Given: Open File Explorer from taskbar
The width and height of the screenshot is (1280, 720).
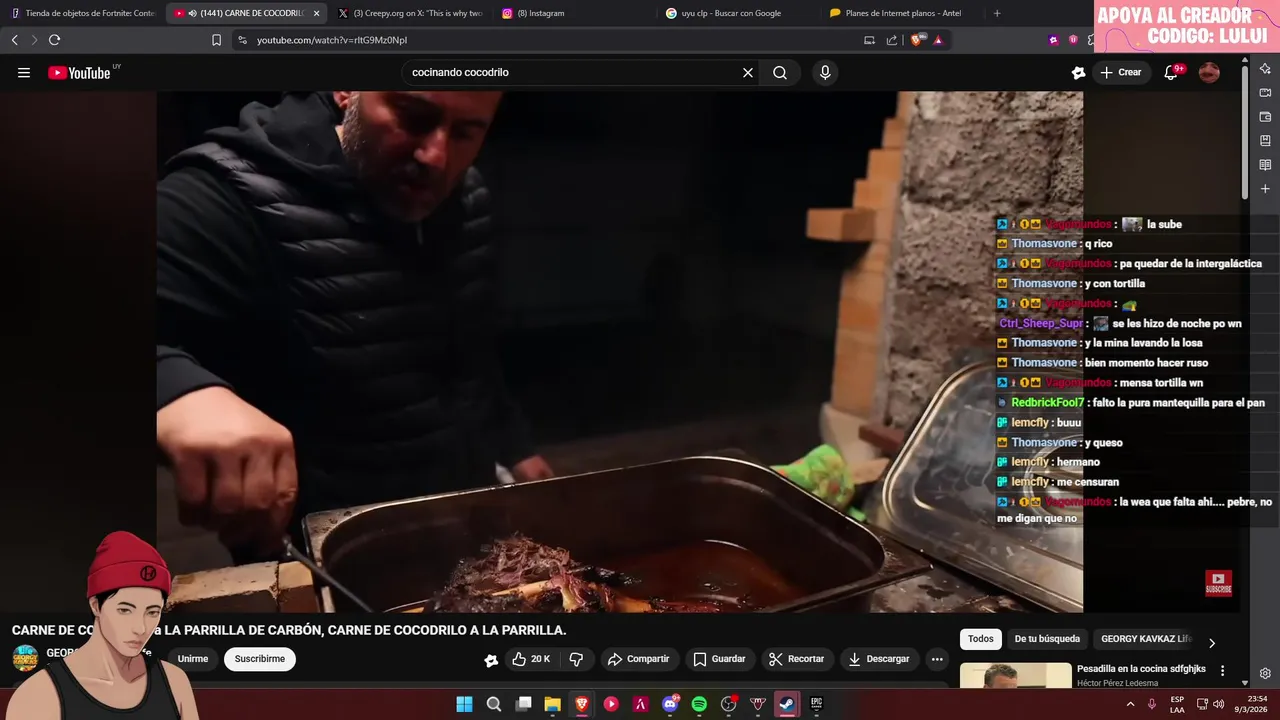Looking at the screenshot, I should [552, 704].
